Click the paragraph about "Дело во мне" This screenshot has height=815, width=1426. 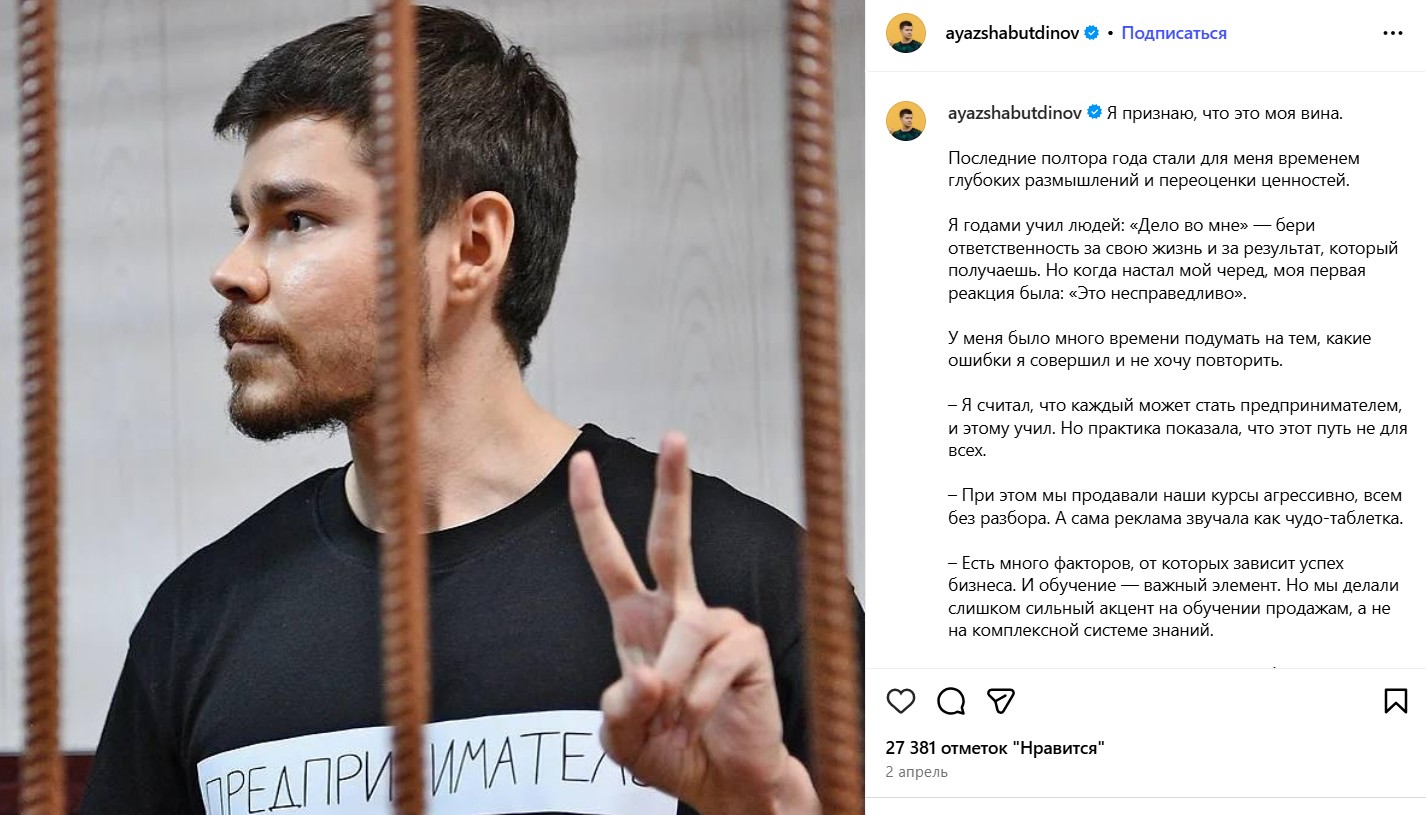tap(1173, 259)
